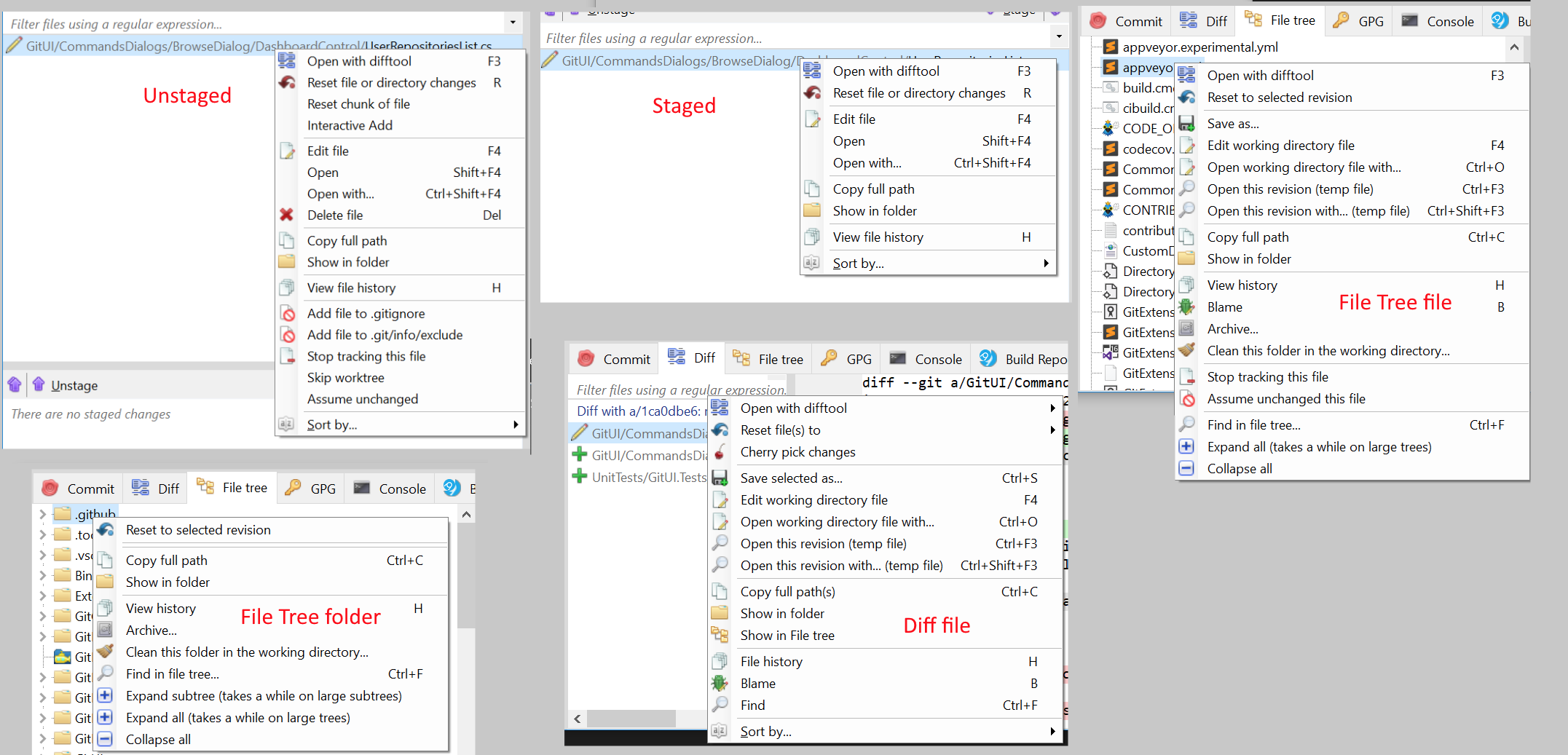This screenshot has height=755, width=1568.
Task: Open the filter field dropdown arrow
Action: point(513,23)
